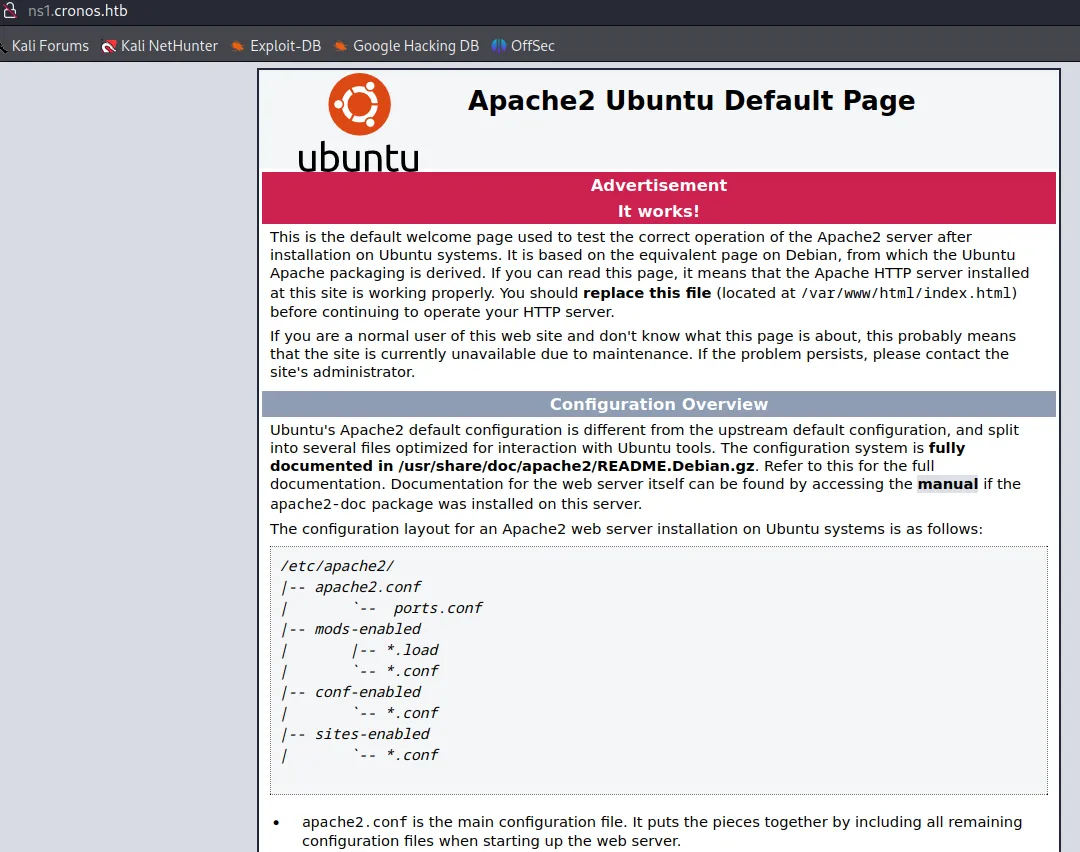
Task: Click '*.conf' under sites-enabled
Action: tap(413, 755)
